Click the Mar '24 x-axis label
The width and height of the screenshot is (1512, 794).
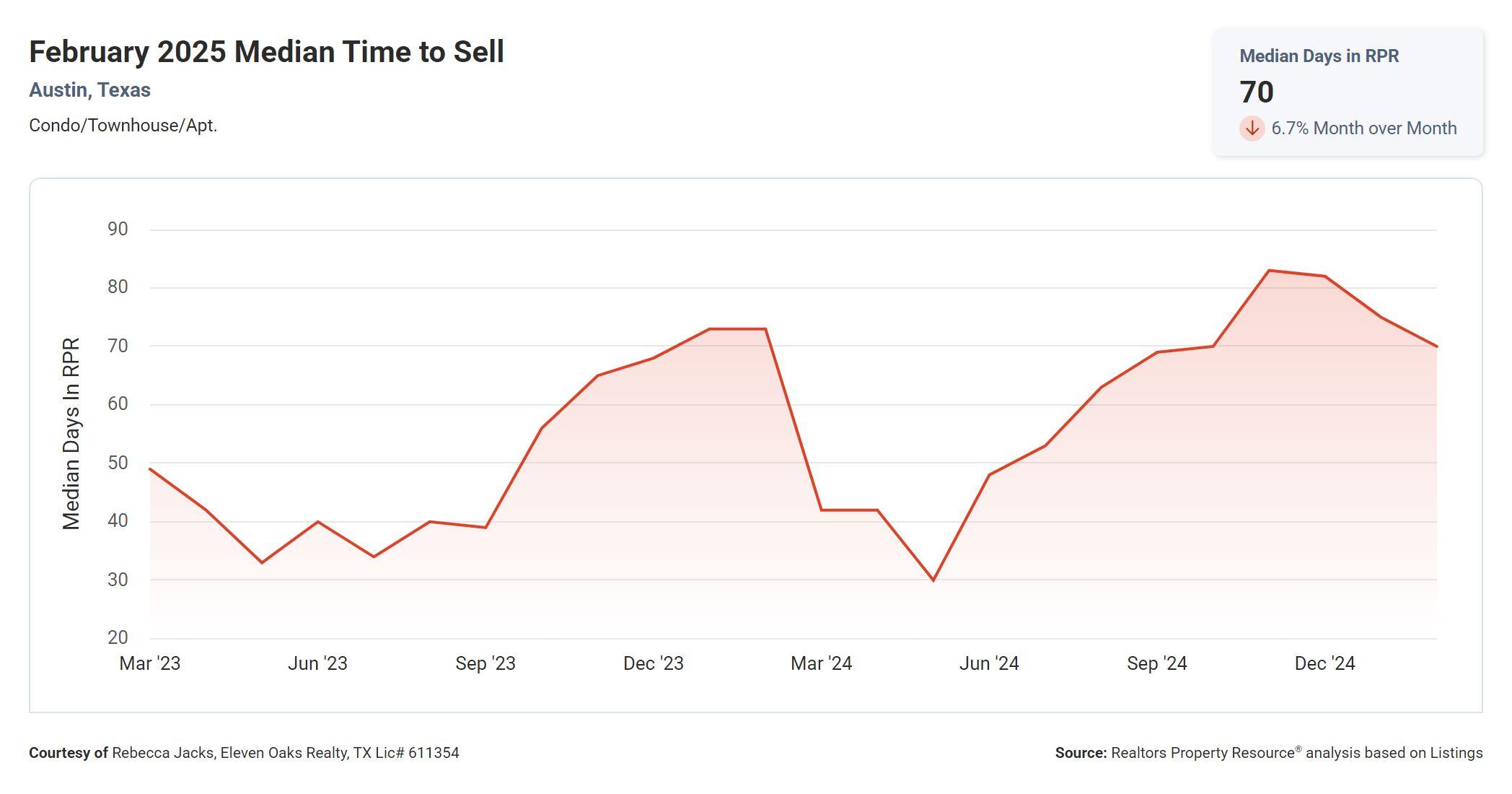pos(821,663)
